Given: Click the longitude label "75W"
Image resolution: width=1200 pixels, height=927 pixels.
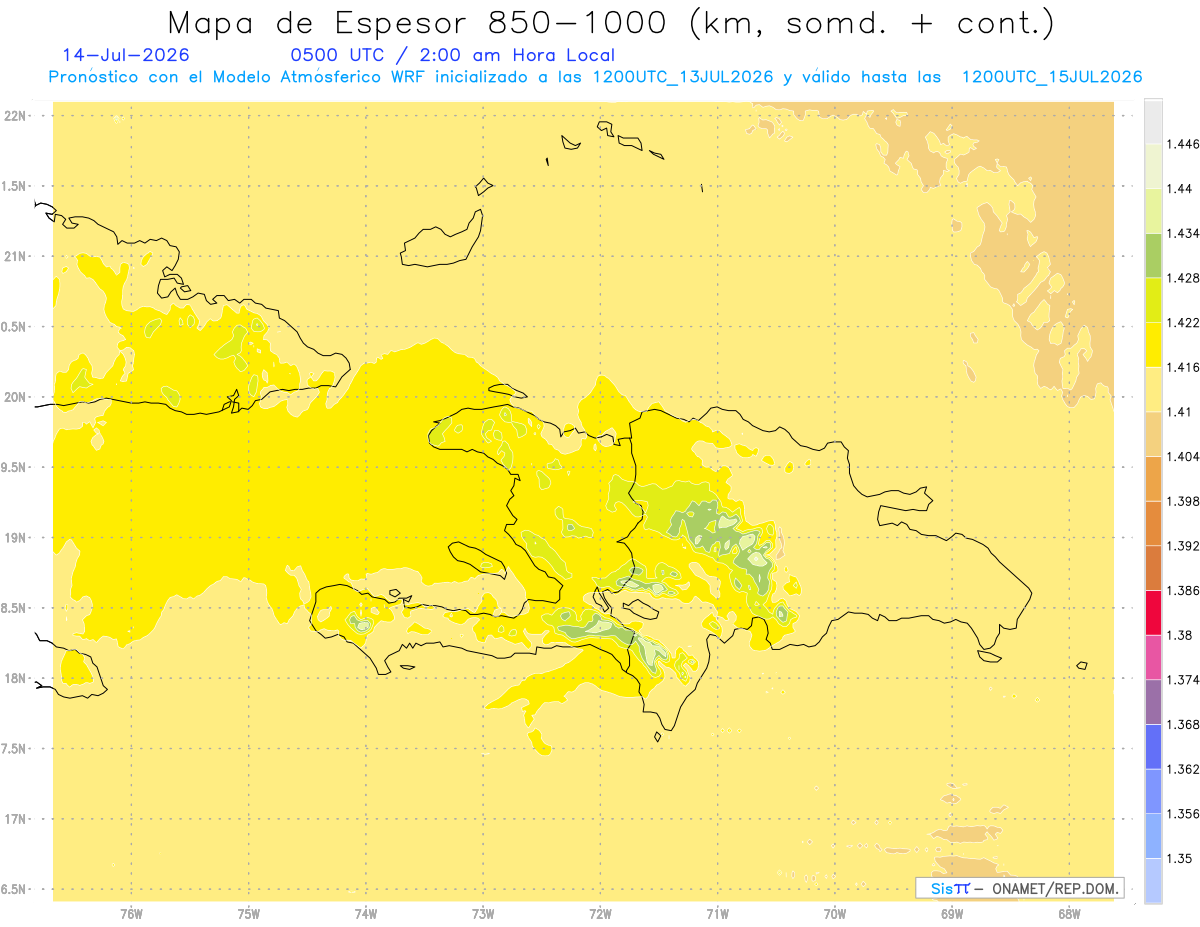Looking at the screenshot, I should pyautogui.click(x=248, y=914).
